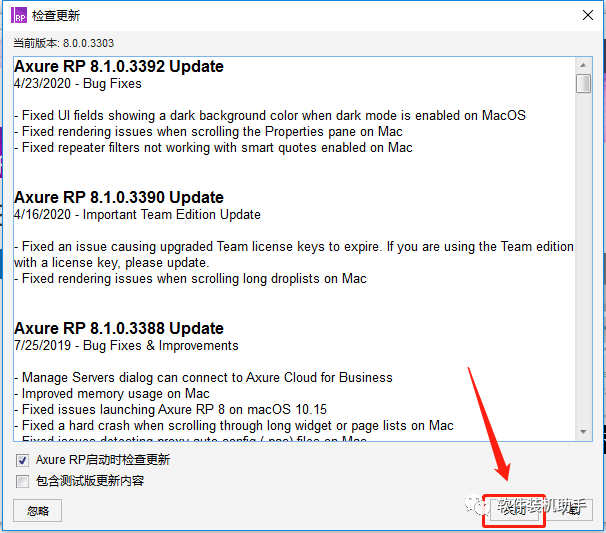The width and height of the screenshot is (606, 533).
Task: Click '4/16/2020 - Important Team Edition Update' line
Action: coord(137,215)
